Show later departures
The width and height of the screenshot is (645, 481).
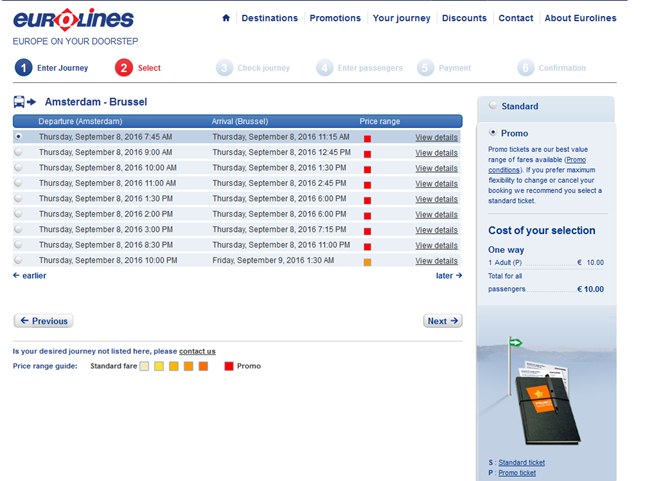(x=449, y=276)
